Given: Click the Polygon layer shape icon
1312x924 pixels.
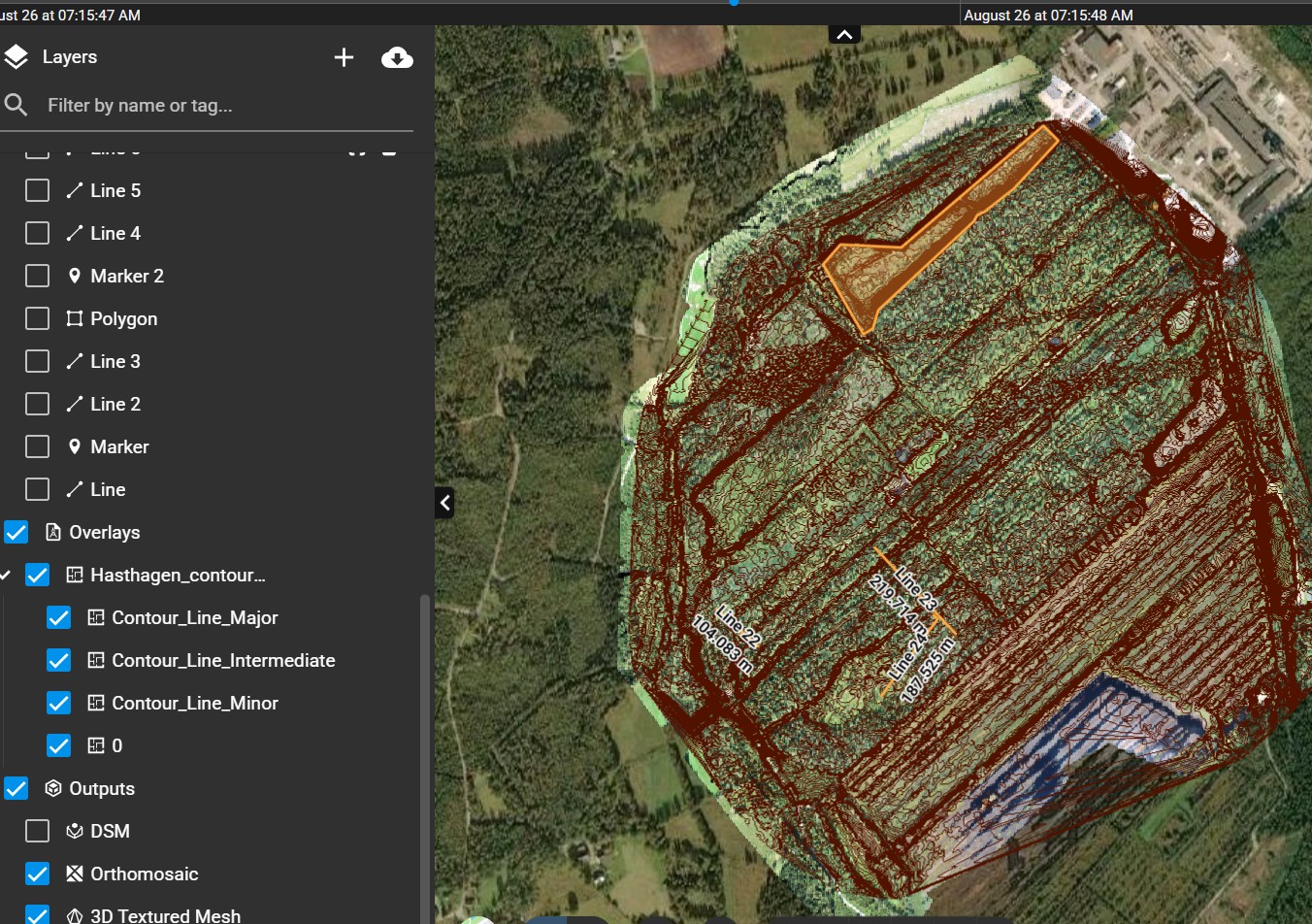Looking at the screenshot, I should (x=74, y=318).
